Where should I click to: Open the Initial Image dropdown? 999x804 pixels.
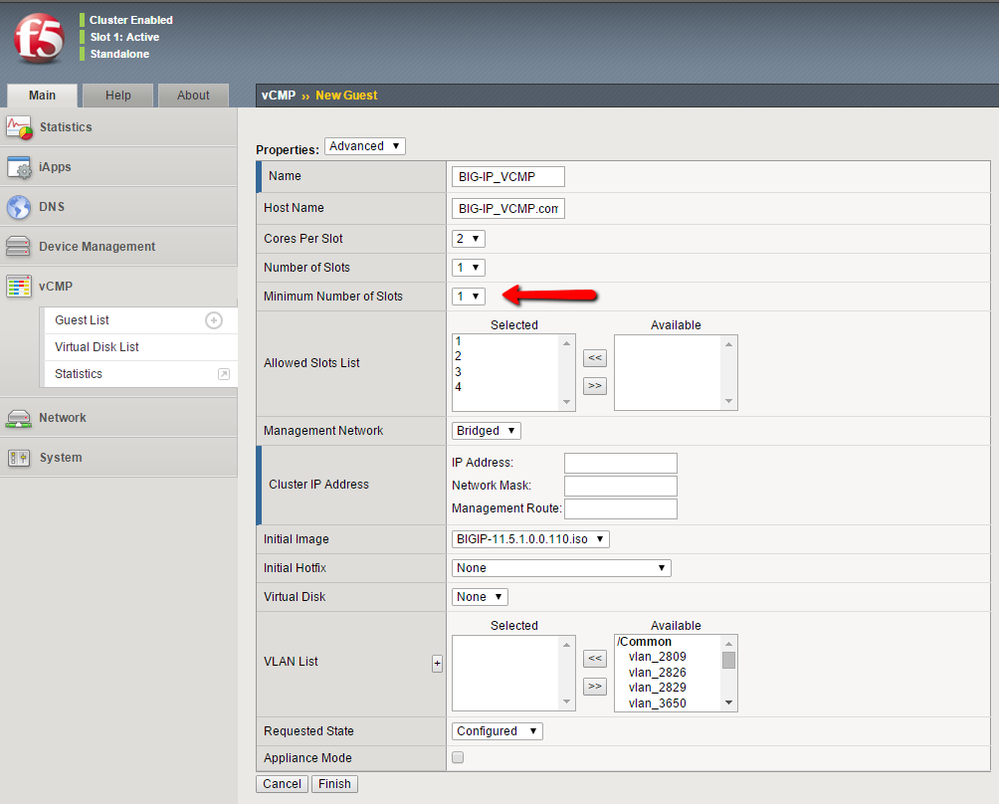530,539
